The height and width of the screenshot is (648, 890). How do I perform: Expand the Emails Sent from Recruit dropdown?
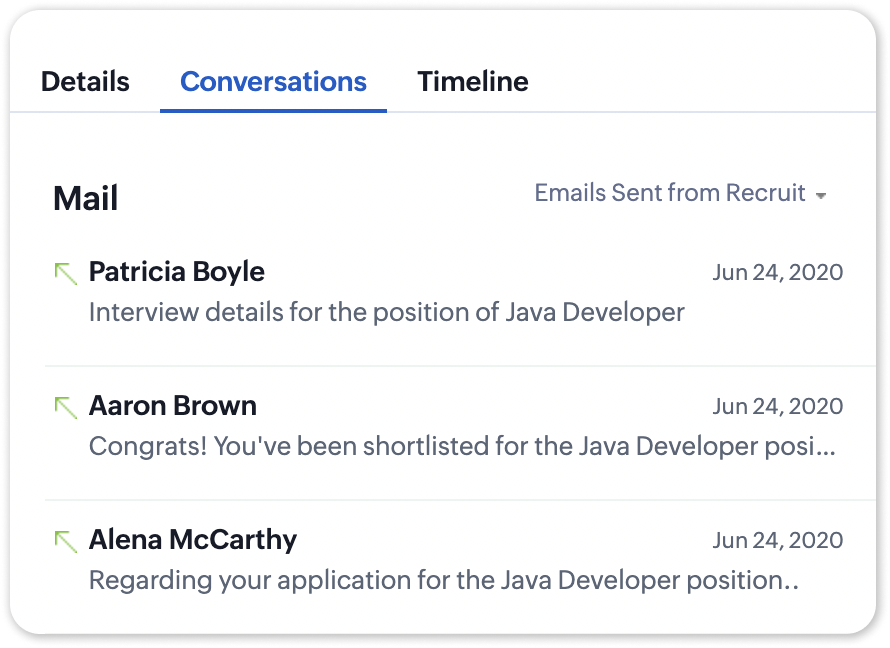(x=670, y=193)
